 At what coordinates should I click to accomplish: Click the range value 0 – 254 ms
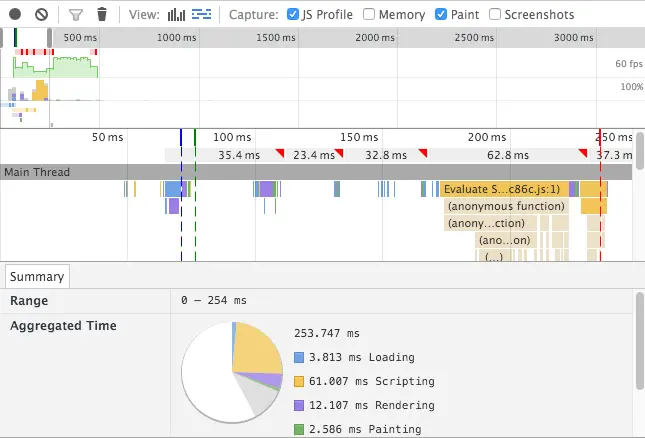214,301
